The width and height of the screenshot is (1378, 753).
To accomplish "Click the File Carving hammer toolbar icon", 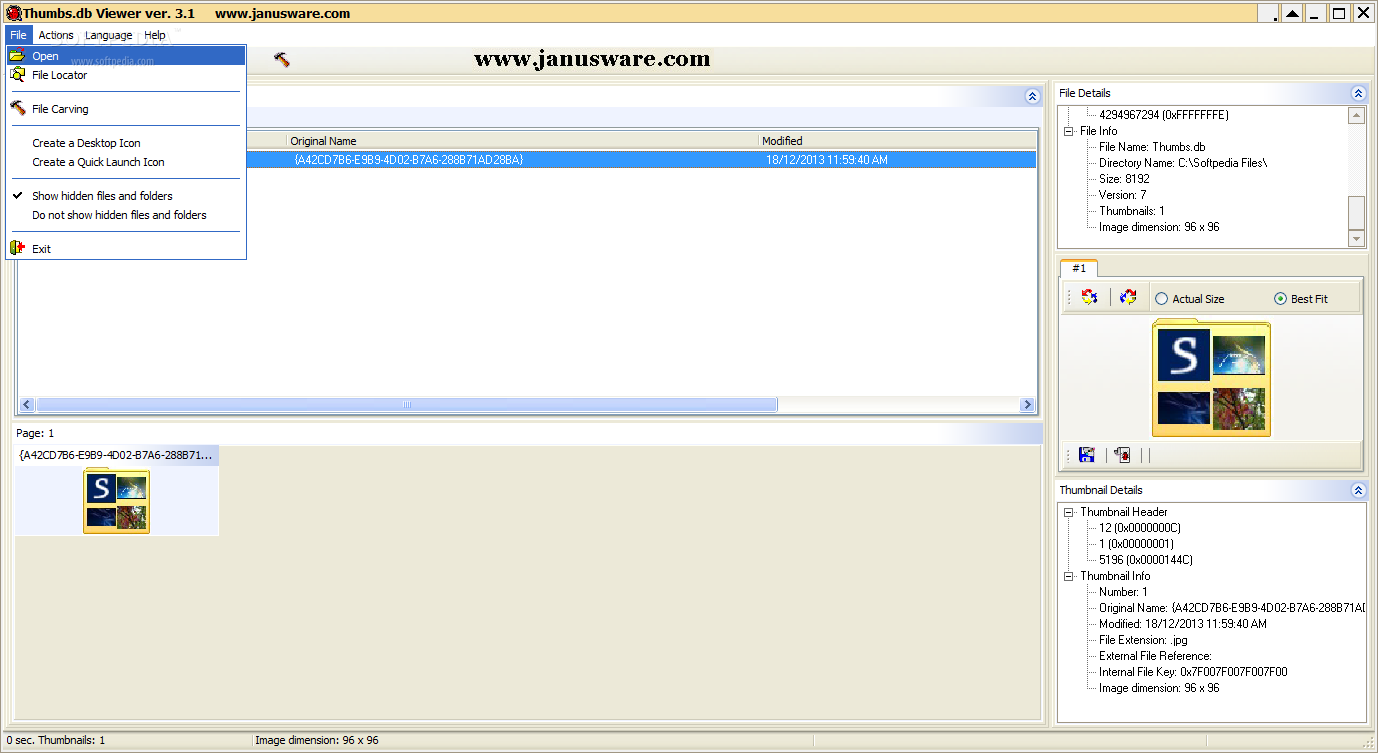I will (282, 60).
